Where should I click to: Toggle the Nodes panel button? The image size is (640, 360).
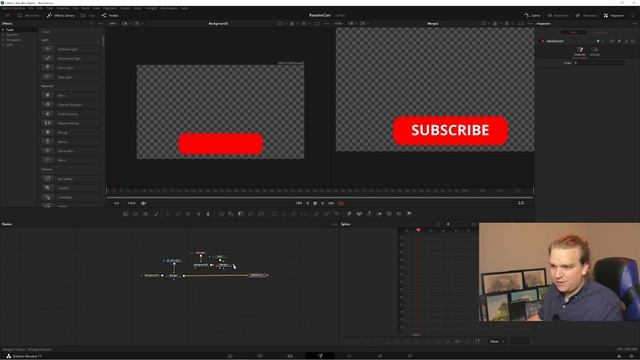(x=110, y=16)
